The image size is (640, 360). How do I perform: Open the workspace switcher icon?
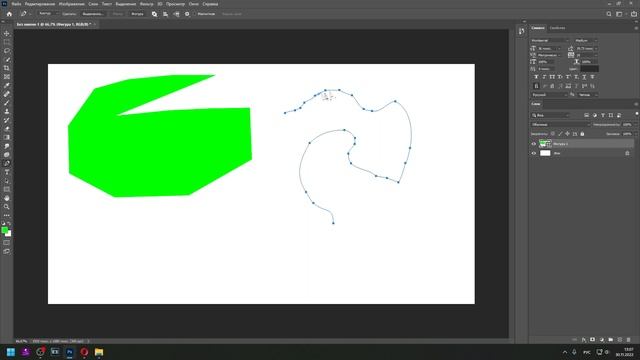620,14
